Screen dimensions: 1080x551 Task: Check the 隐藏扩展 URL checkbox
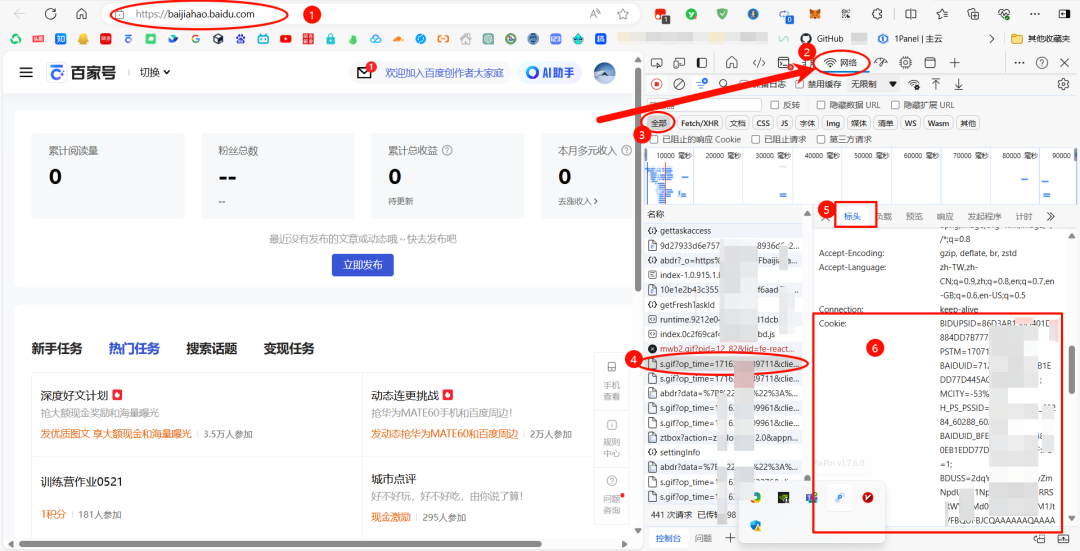click(x=895, y=105)
